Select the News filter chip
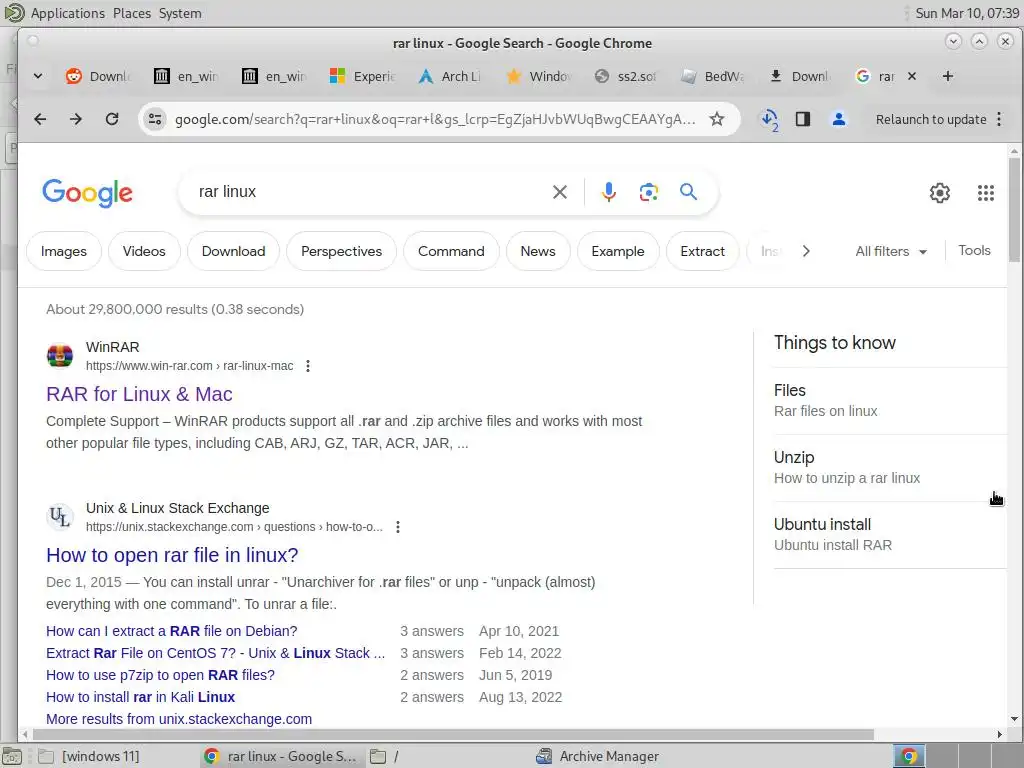Screen dimensions: 1024x768 click(538, 251)
